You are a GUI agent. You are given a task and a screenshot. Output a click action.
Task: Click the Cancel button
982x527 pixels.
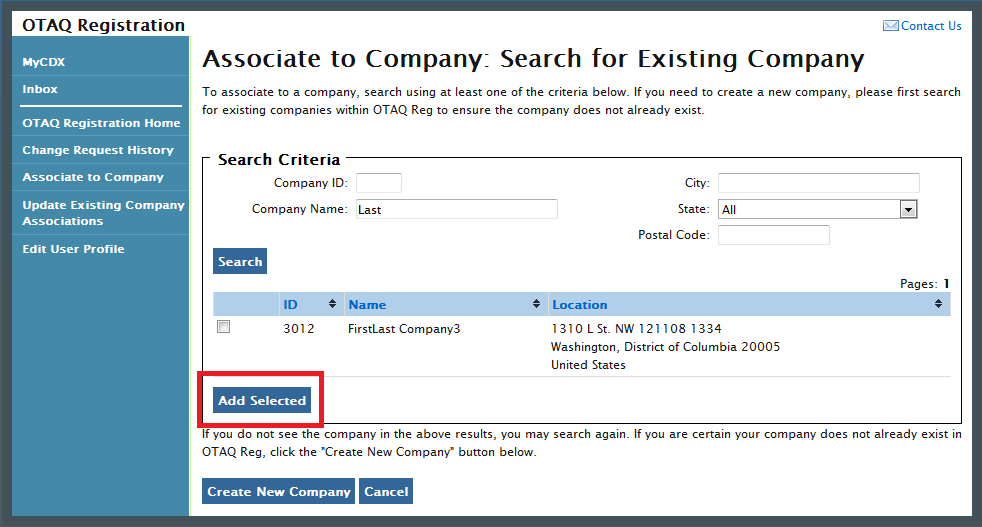pos(386,491)
